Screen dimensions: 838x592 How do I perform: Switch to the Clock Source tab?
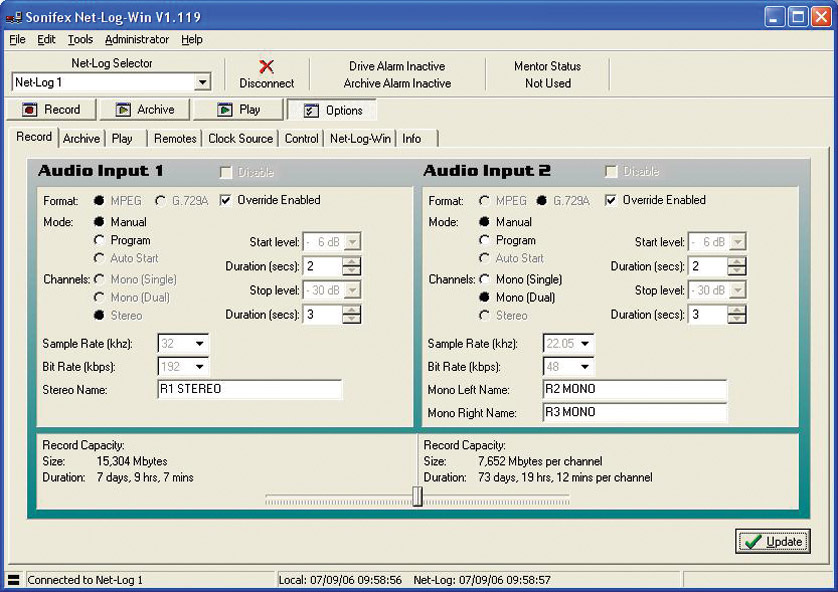click(x=240, y=139)
